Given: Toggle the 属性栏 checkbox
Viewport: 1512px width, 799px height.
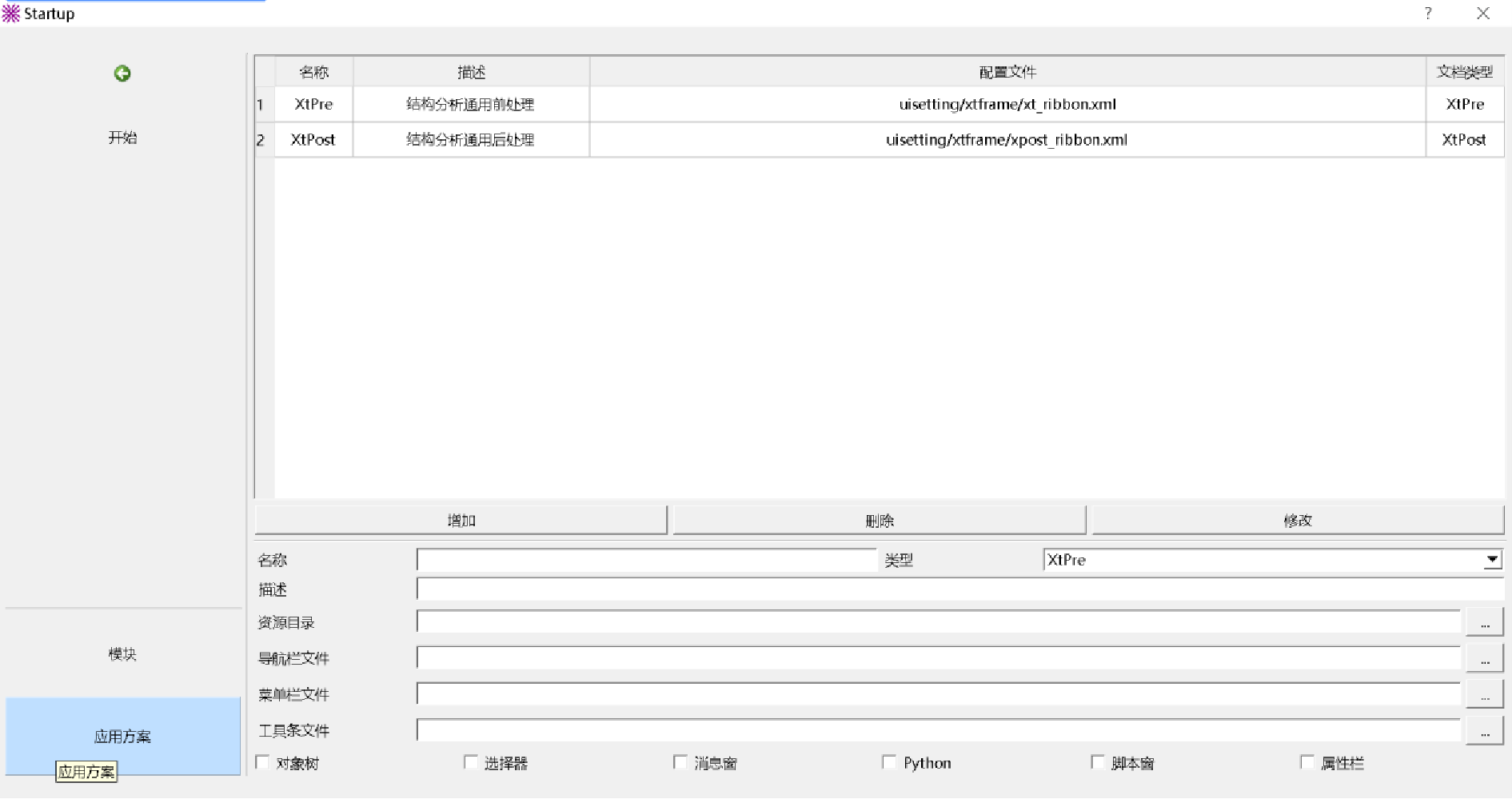Looking at the screenshot, I should tap(1307, 762).
